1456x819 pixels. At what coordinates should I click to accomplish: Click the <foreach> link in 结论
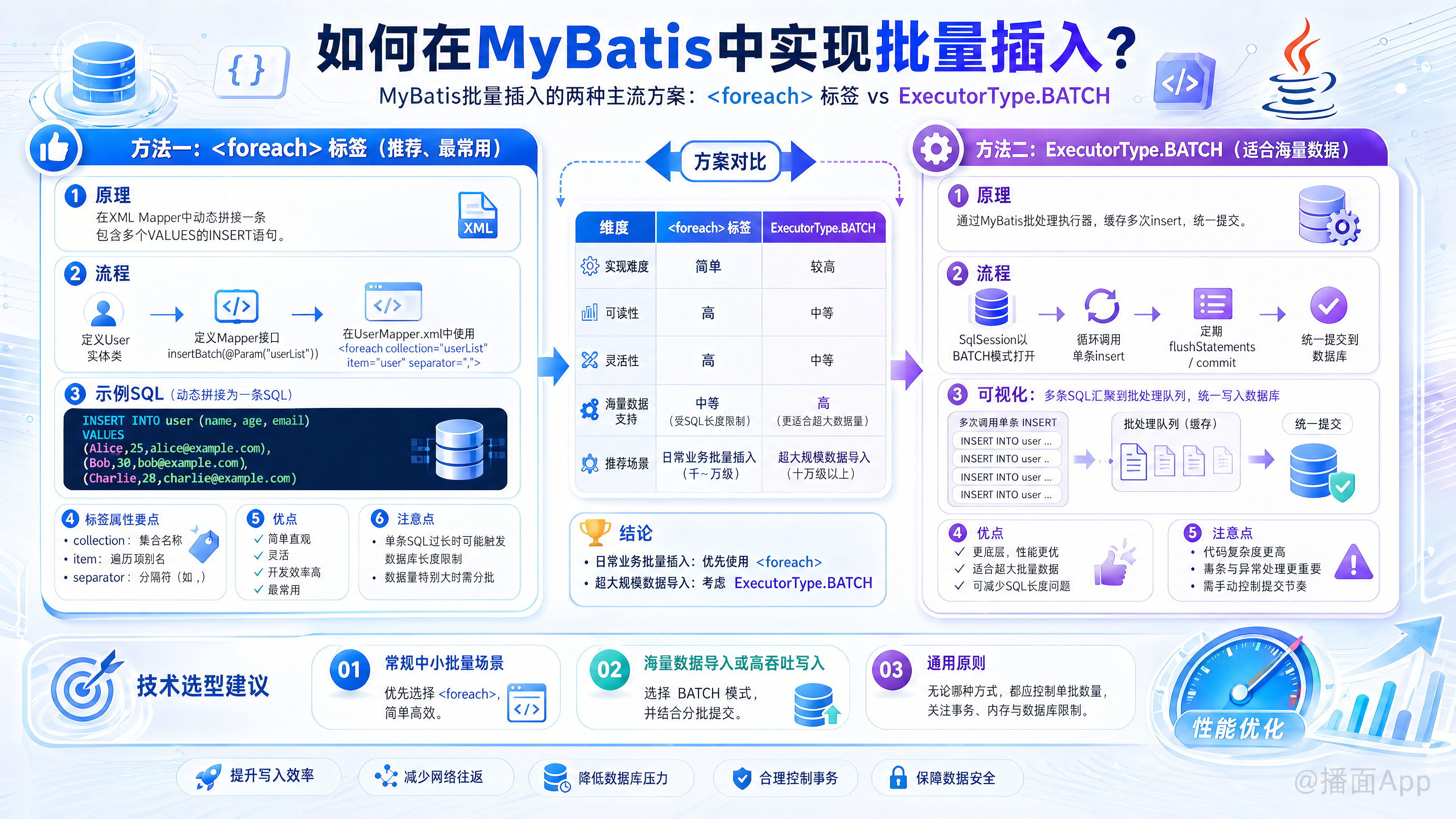pos(789,562)
